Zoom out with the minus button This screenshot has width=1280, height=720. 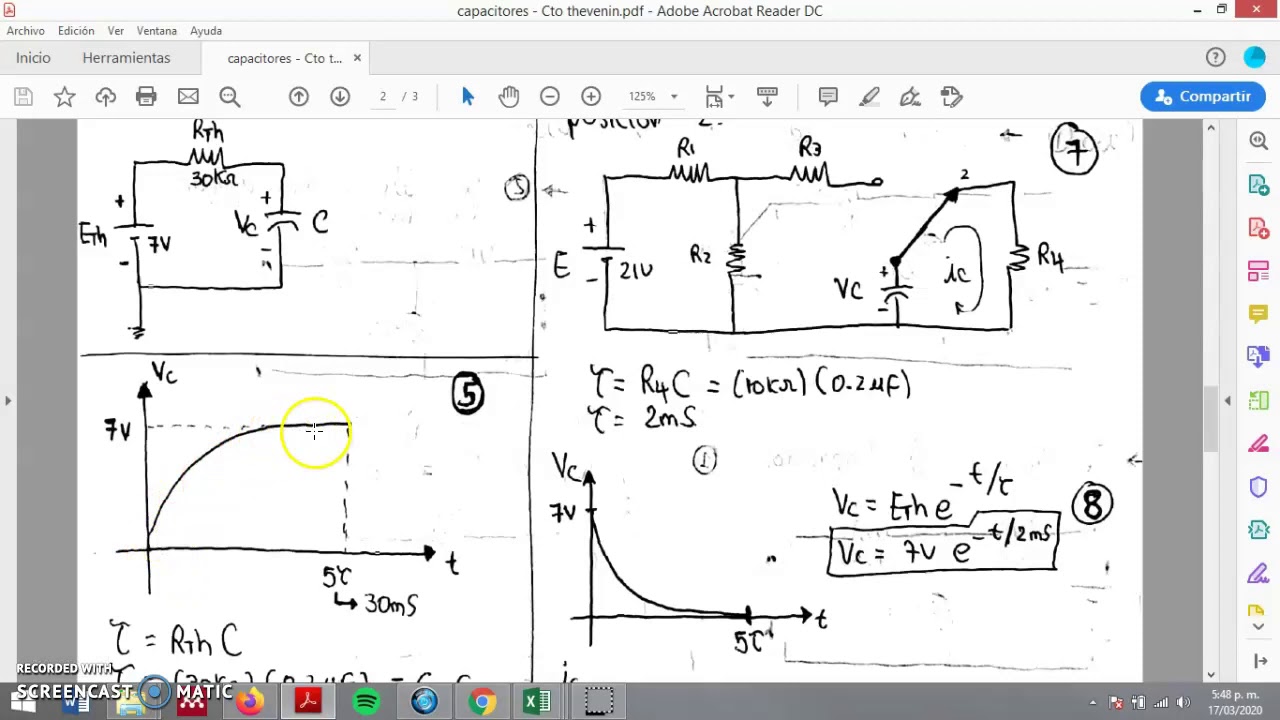tap(550, 96)
